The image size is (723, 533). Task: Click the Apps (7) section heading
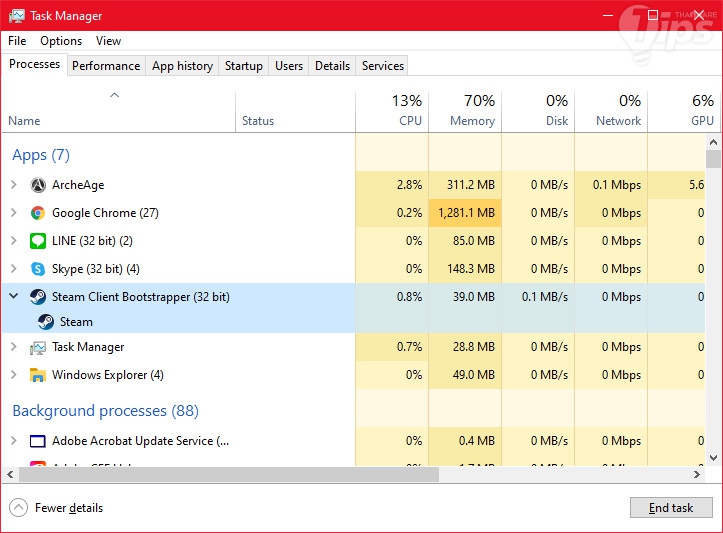coord(41,155)
